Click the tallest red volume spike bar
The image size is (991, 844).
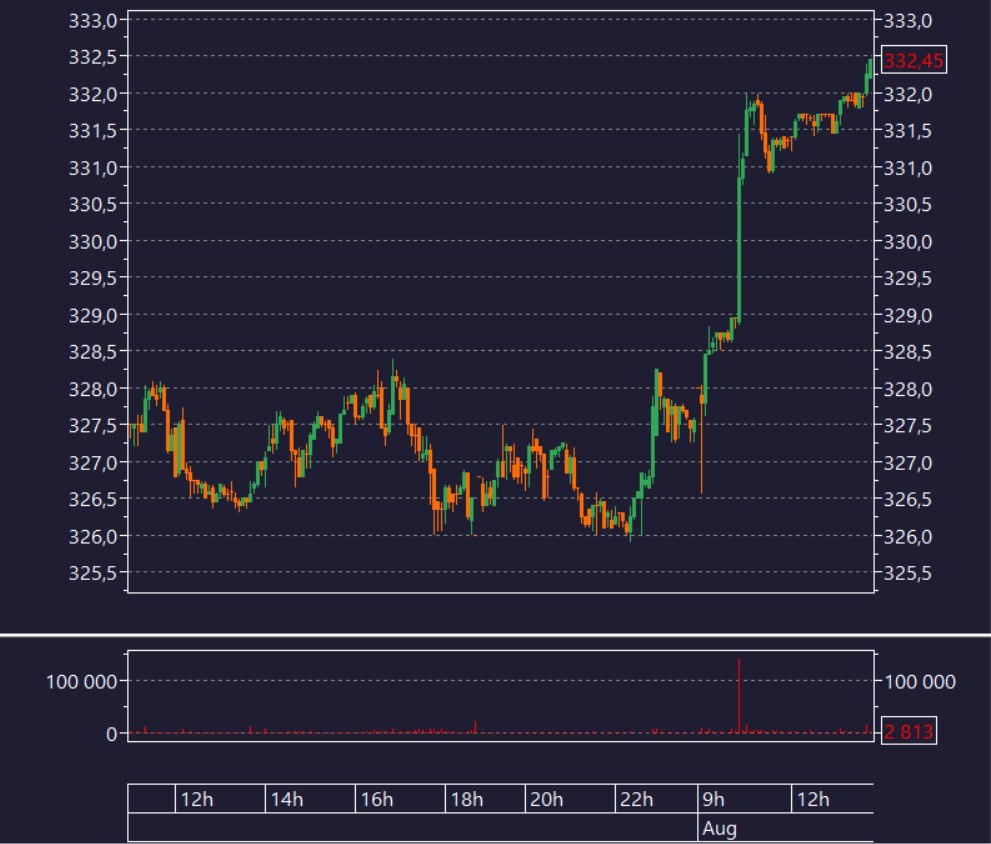tap(739, 695)
